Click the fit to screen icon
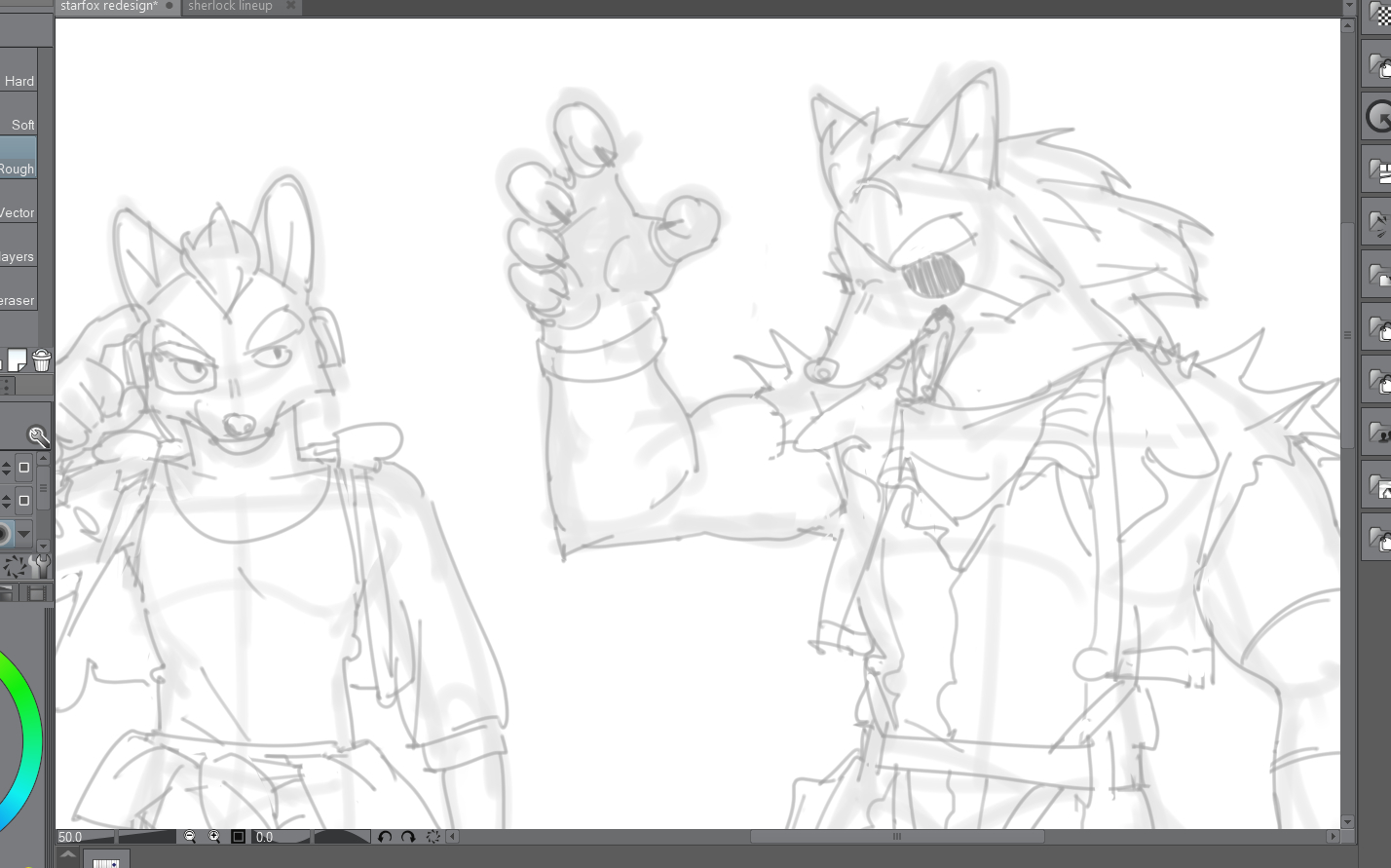1391x868 pixels. tap(238, 837)
